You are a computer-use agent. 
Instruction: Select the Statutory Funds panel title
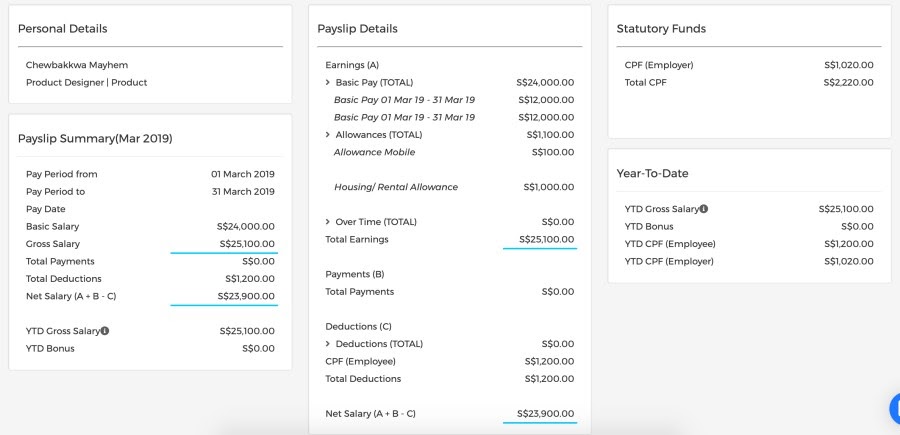point(661,29)
